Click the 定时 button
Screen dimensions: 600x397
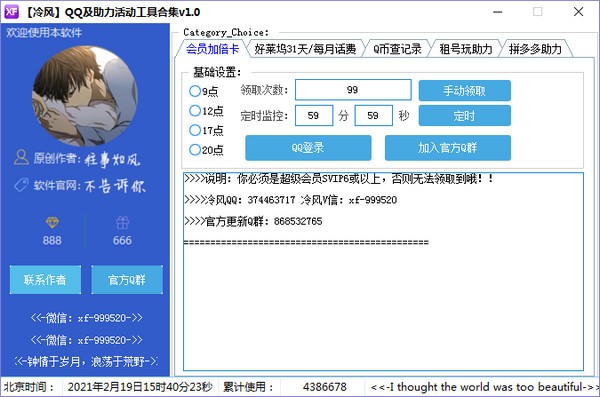[465, 116]
